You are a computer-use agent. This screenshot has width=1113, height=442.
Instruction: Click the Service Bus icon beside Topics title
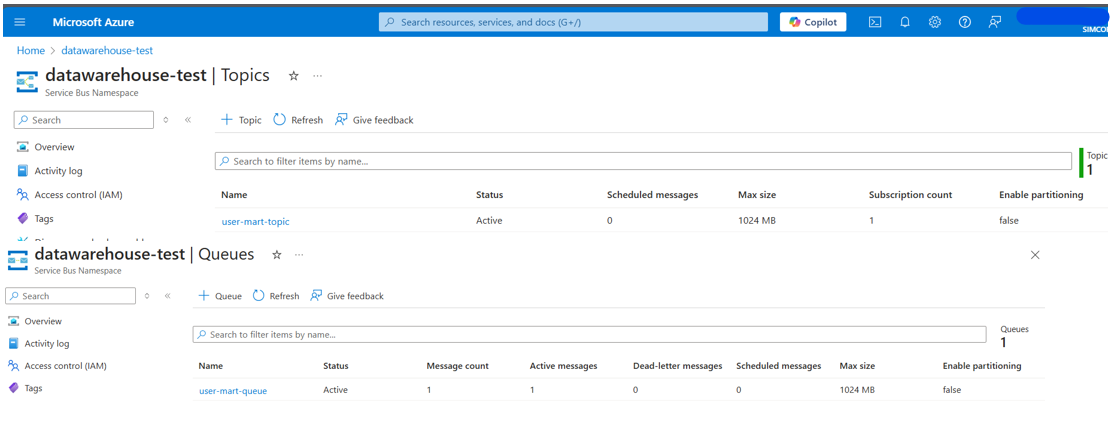[28, 81]
